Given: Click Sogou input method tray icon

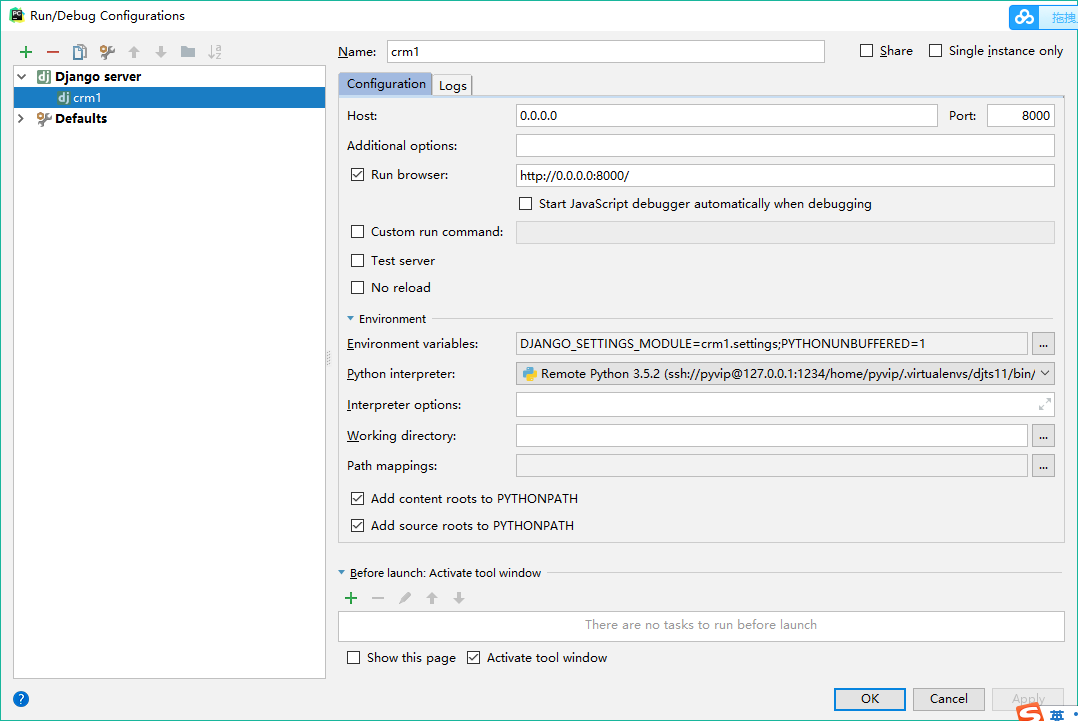Looking at the screenshot, I should tap(1029, 713).
